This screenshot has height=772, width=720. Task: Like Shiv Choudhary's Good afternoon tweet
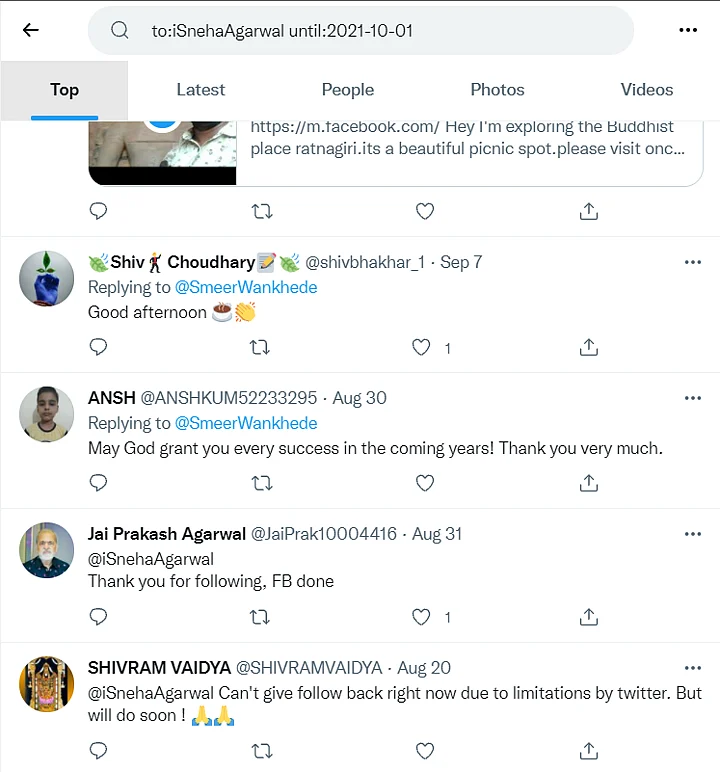(x=423, y=348)
